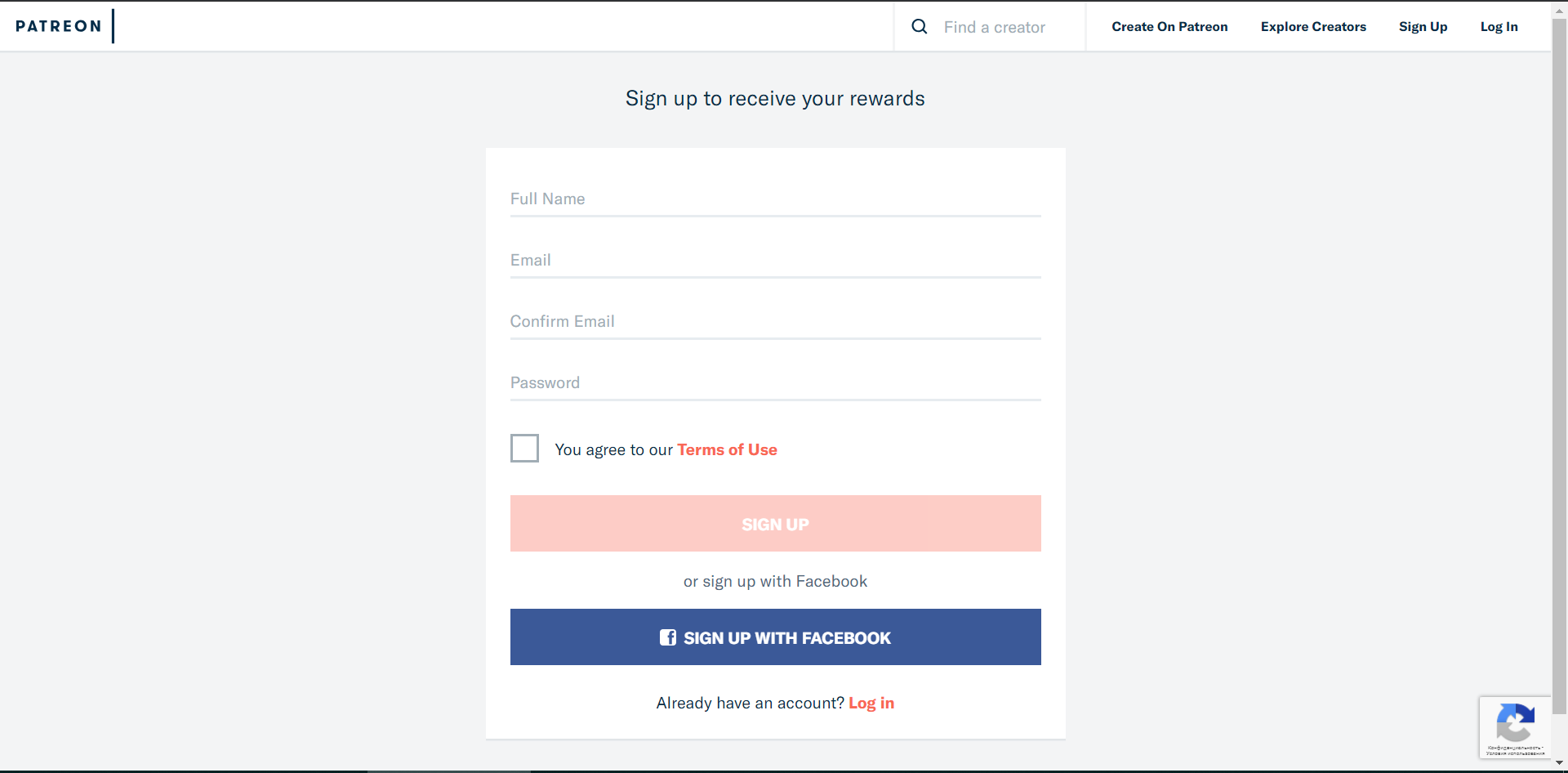Click the pink SIGN UP button
The width and height of the screenshot is (1568, 773).
(x=776, y=523)
